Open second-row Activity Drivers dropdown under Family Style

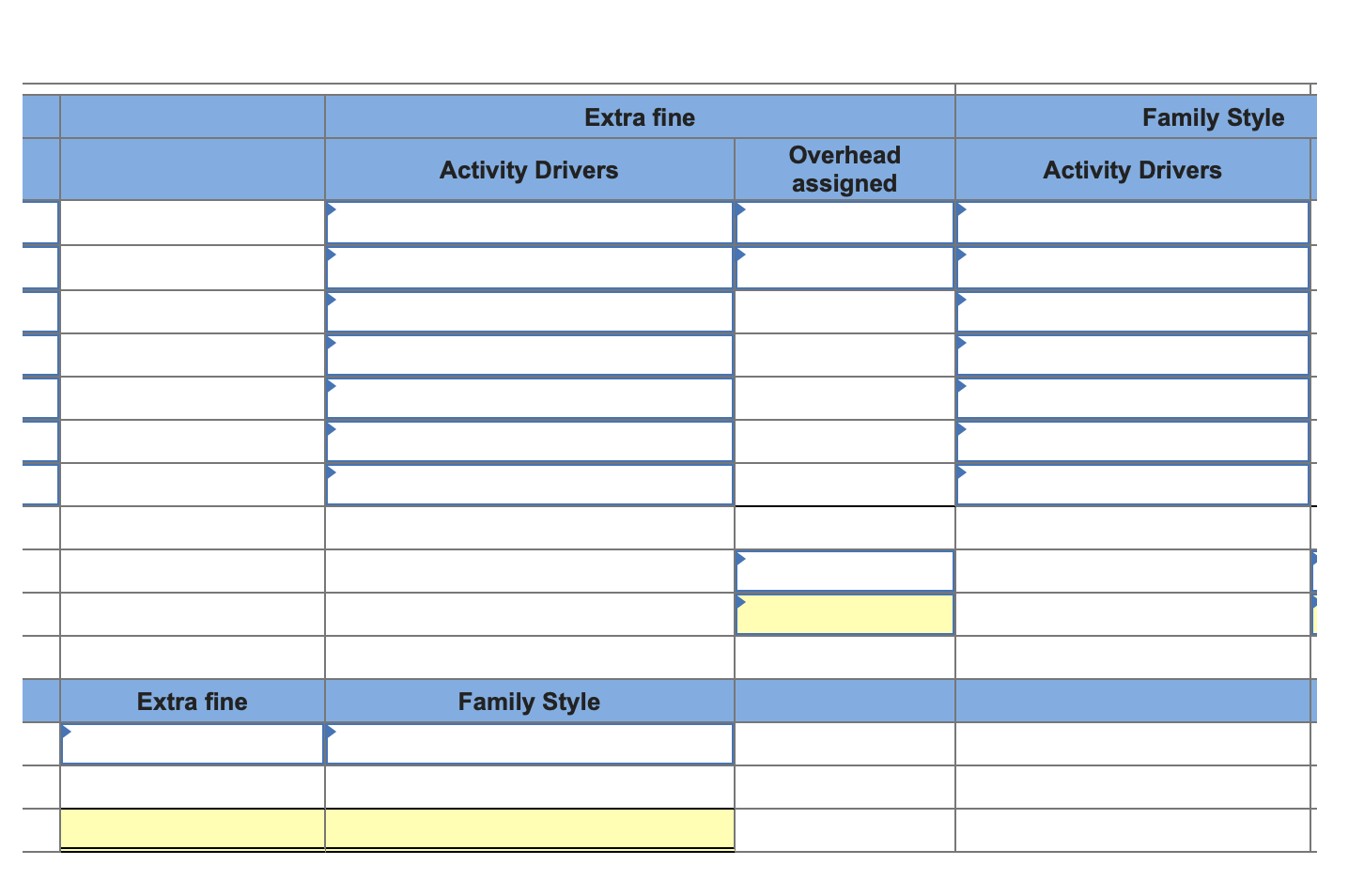(1133, 268)
